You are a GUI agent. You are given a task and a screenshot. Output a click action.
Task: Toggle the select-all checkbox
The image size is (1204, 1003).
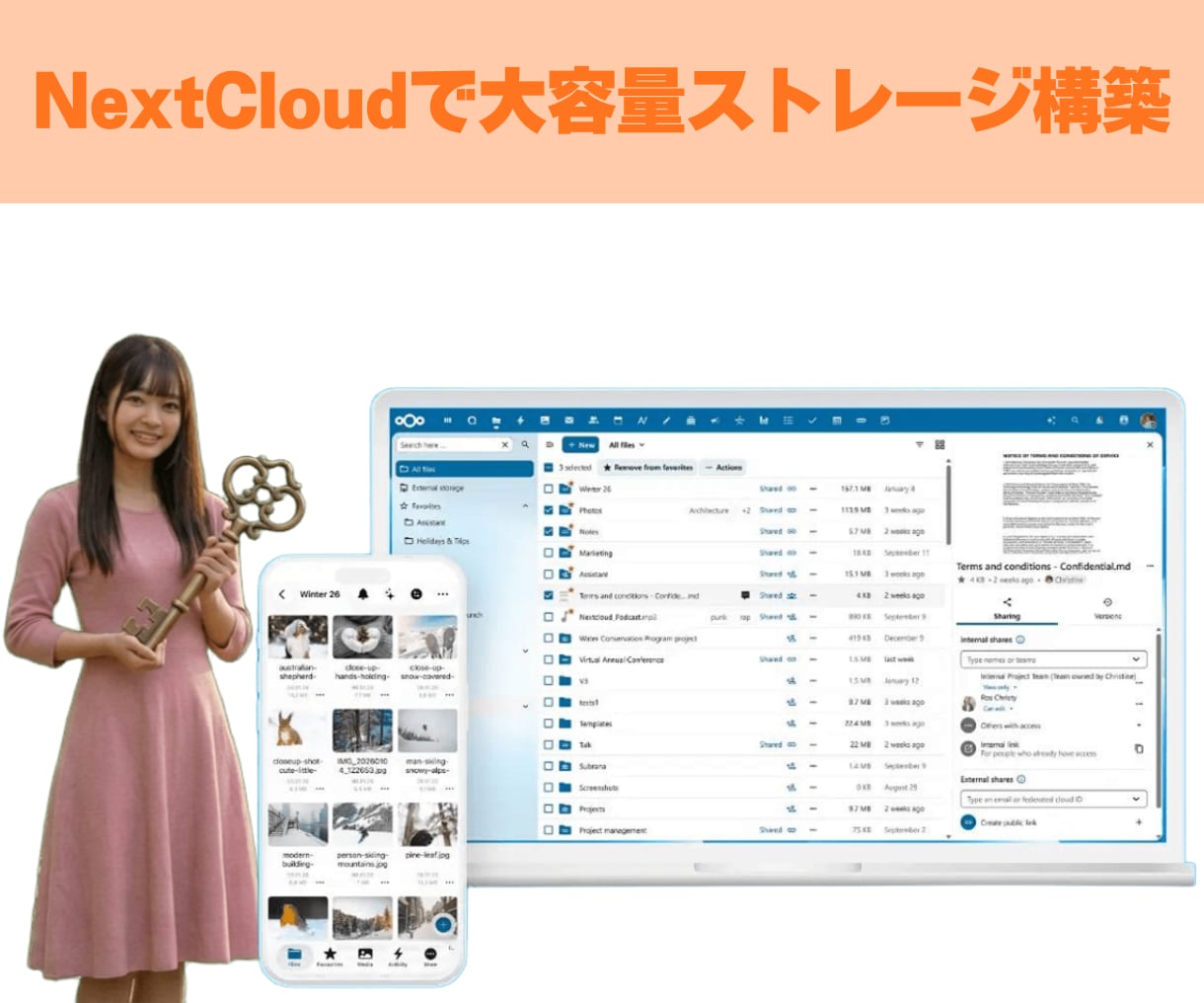click(549, 468)
